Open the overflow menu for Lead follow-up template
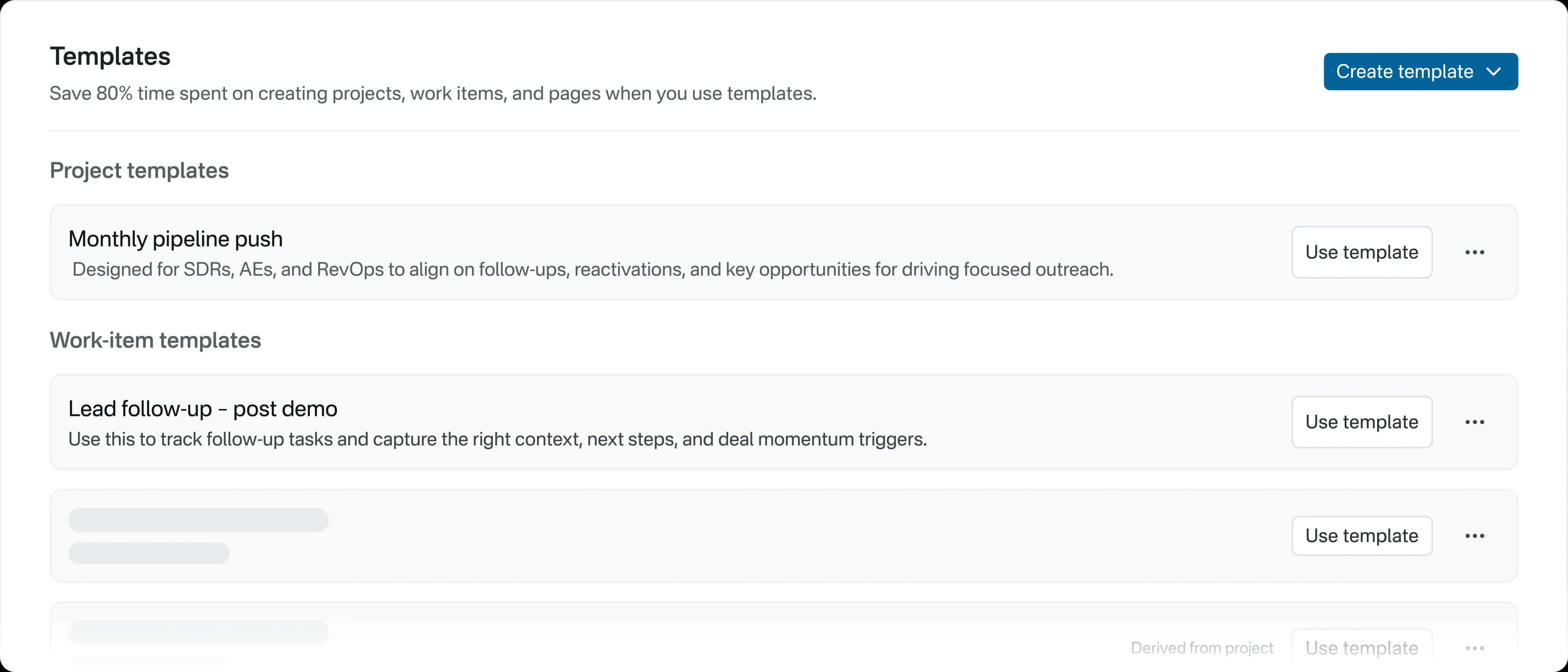The image size is (1568, 672). click(x=1475, y=422)
